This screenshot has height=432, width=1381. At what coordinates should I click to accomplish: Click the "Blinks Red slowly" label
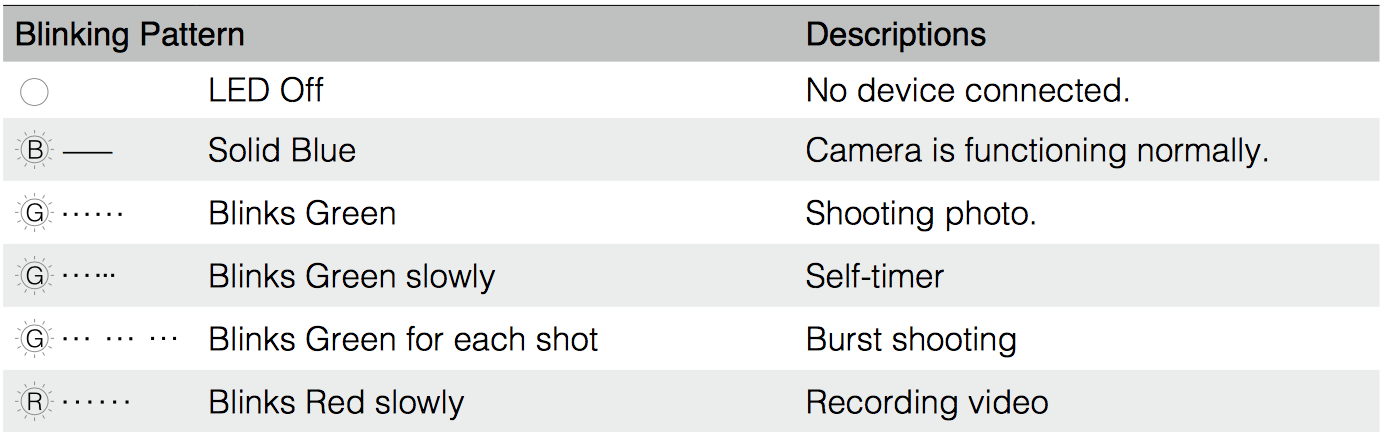coord(336,402)
